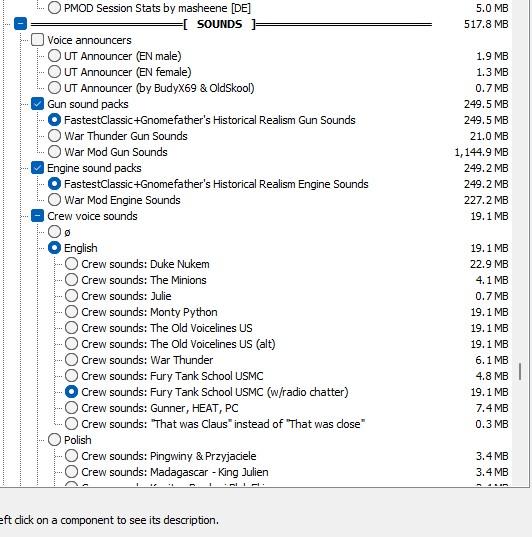This screenshot has height=537, width=532.
Task: Select War Thunder Gun Sounds radio button
Action: 54,136
